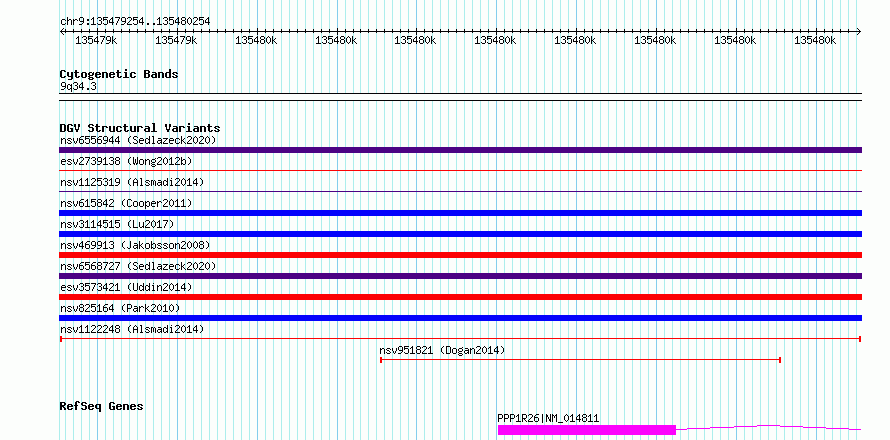Screen dimensions: 890x440
Task: Open variant nsv615842 (Cooper2011) label
Action: (126, 203)
